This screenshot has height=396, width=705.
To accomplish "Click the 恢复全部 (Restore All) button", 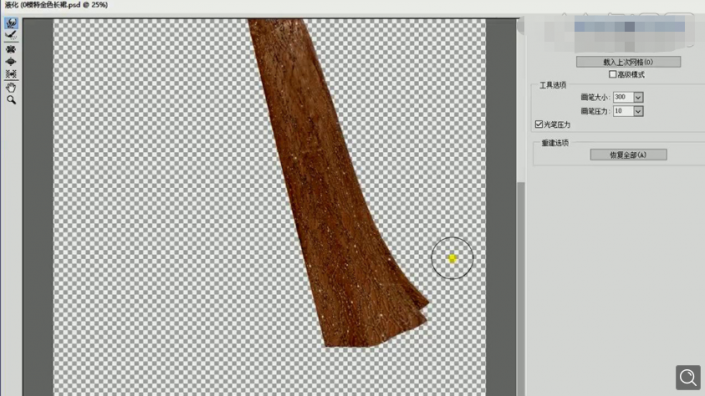I will coord(628,155).
